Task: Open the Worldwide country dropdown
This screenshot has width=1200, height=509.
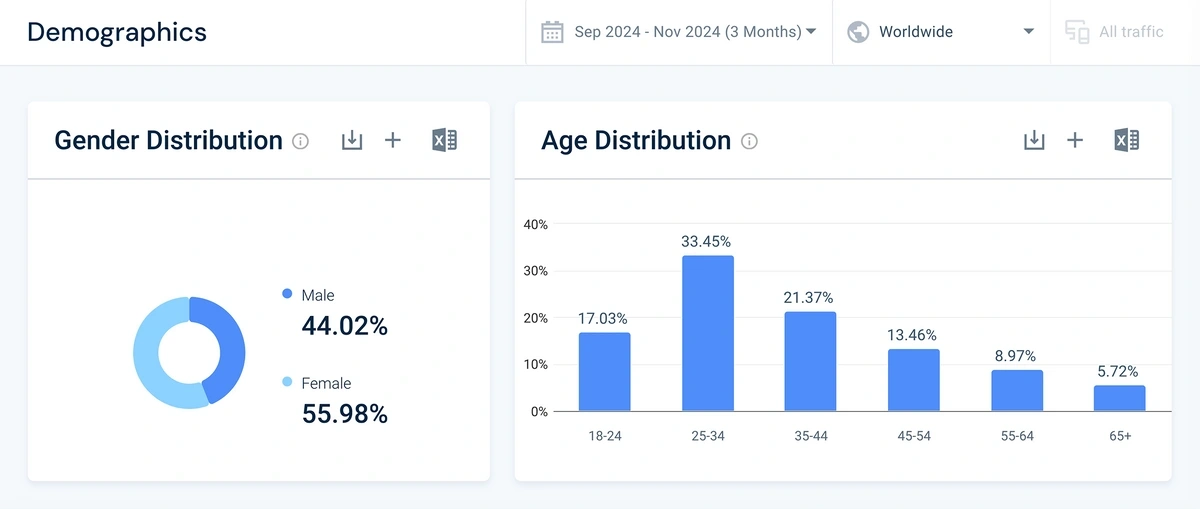Action: (x=941, y=32)
